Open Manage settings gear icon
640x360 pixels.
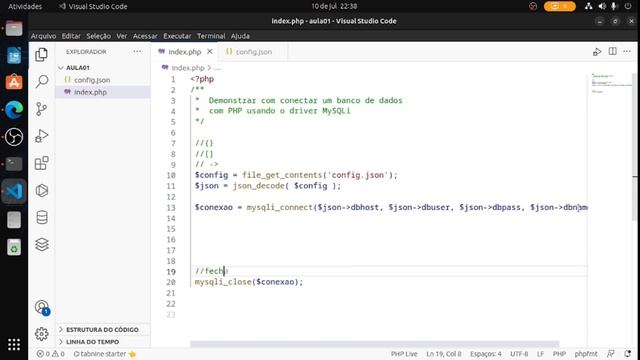42,334
